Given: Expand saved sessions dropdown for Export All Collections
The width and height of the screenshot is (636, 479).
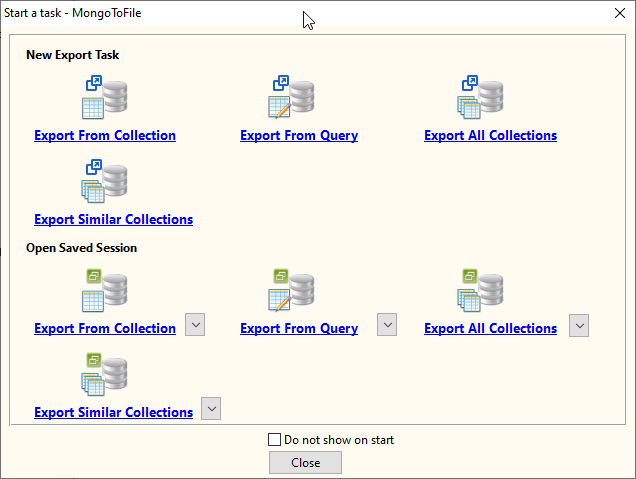Looking at the screenshot, I should (578, 325).
